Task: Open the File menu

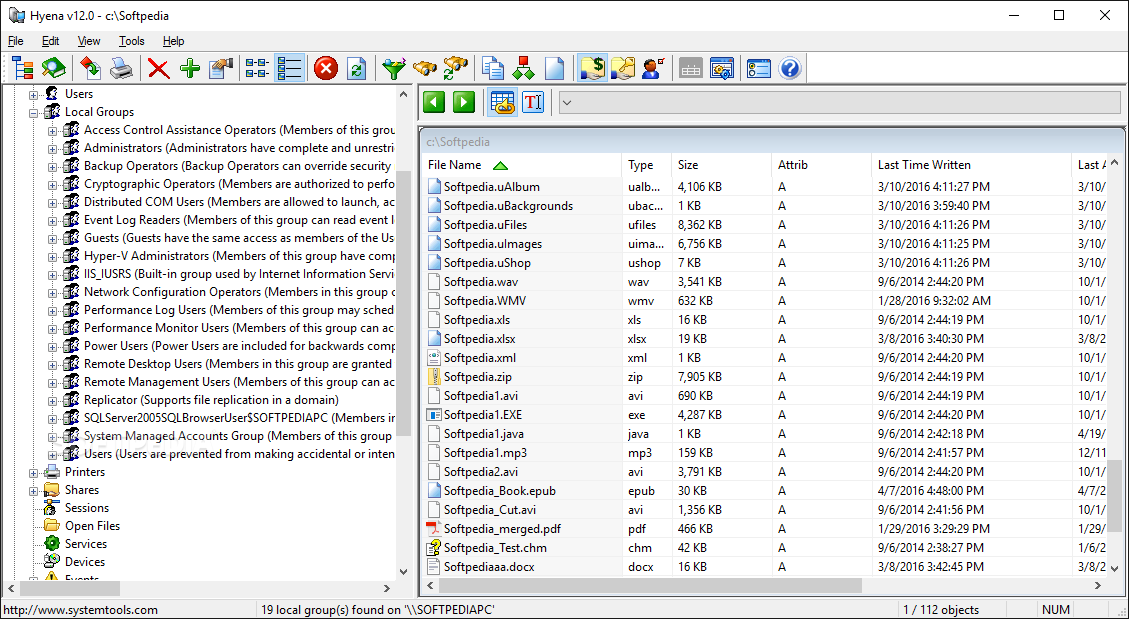Action: click(15, 41)
